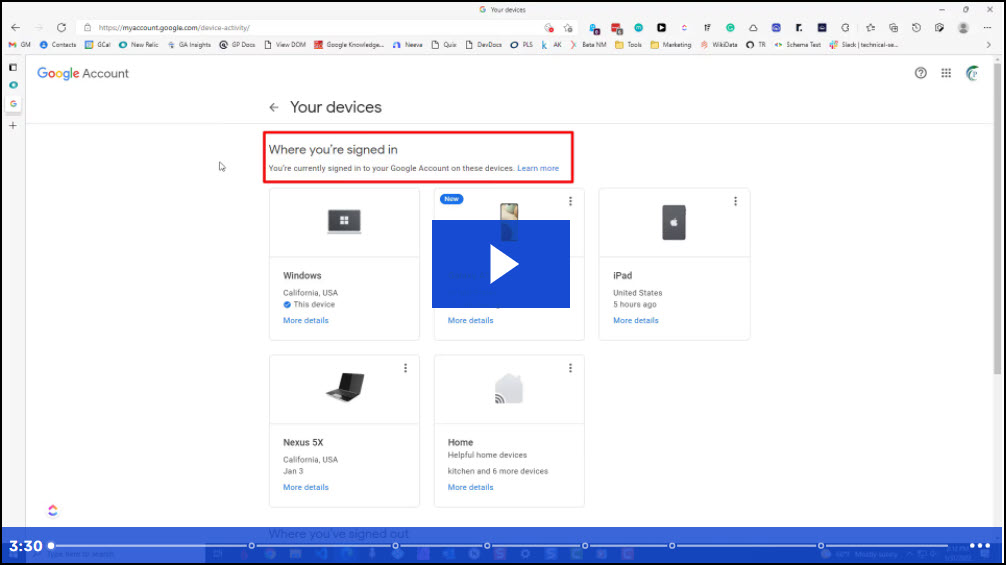
Task: Expand the Tools bookmarks folder
Action: tap(629, 45)
